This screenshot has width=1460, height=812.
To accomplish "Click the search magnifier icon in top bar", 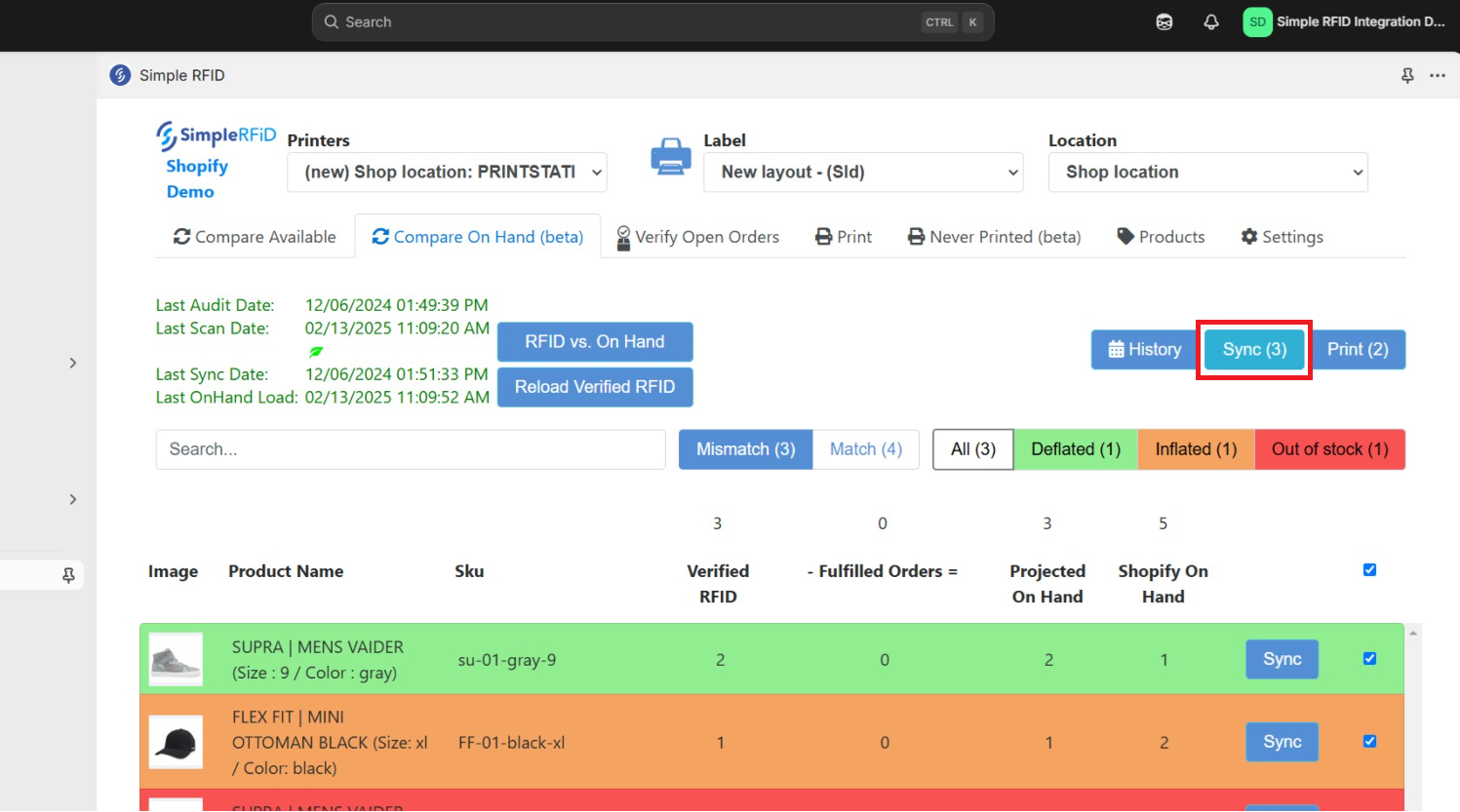I will click(332, 21).
